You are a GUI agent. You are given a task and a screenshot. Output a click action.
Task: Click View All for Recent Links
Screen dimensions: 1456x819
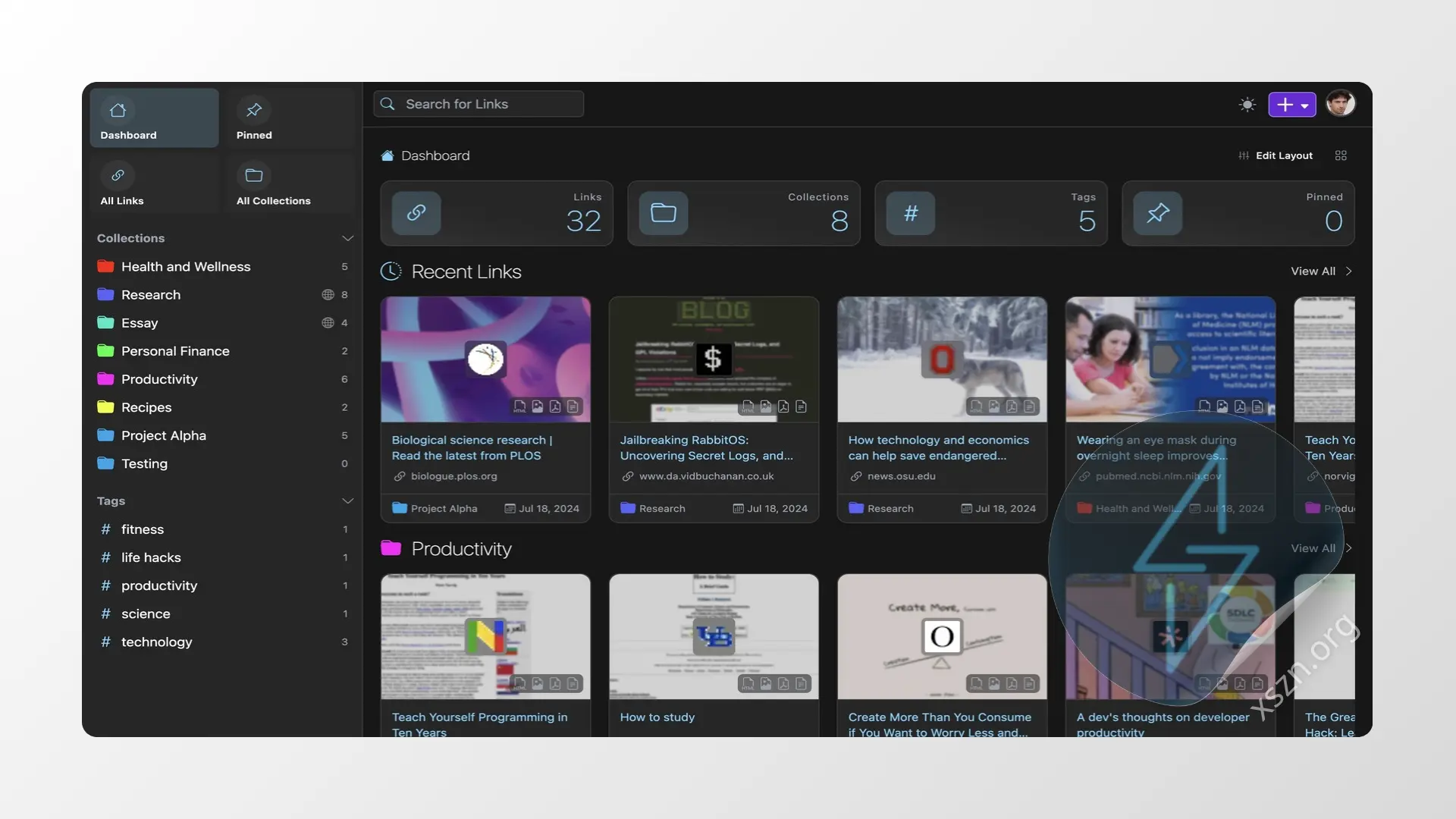pos(1321,271)
